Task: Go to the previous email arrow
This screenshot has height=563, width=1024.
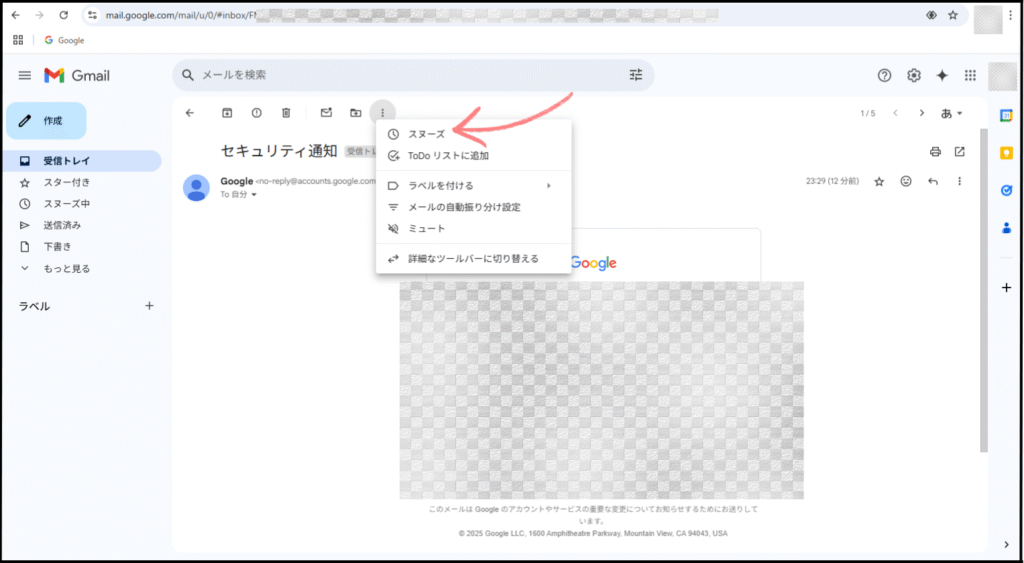Action: point(895,113)
